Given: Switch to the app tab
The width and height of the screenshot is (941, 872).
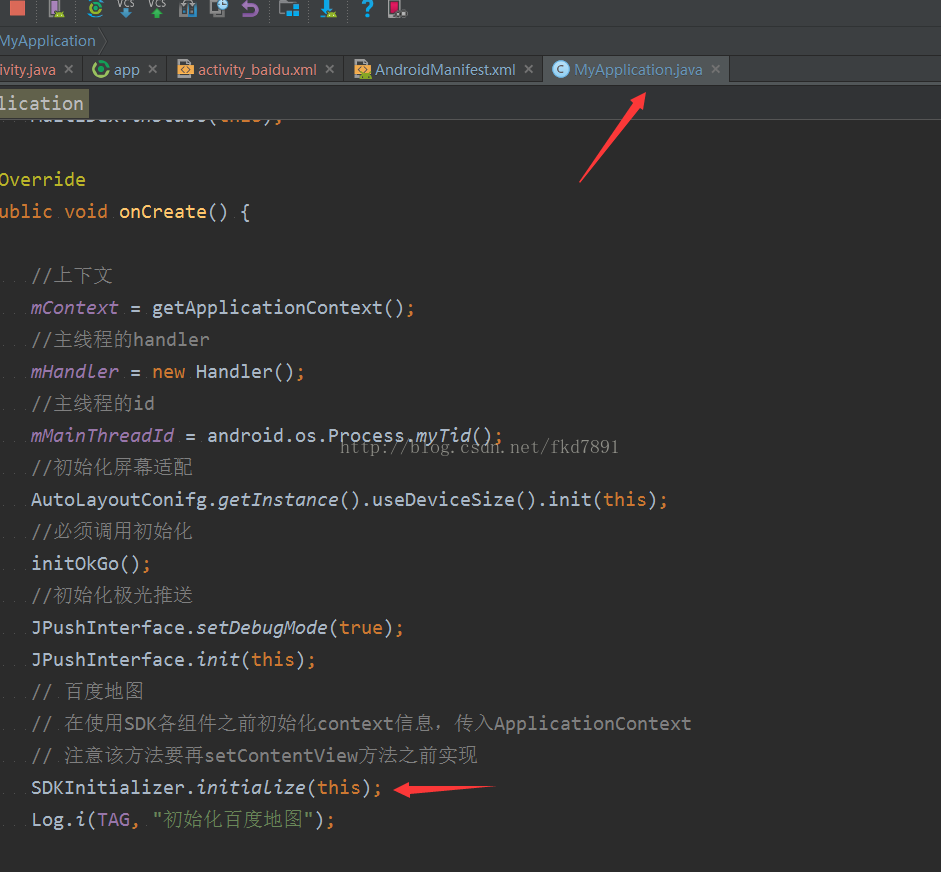Looking at the screenshot, I should point(126,69).
